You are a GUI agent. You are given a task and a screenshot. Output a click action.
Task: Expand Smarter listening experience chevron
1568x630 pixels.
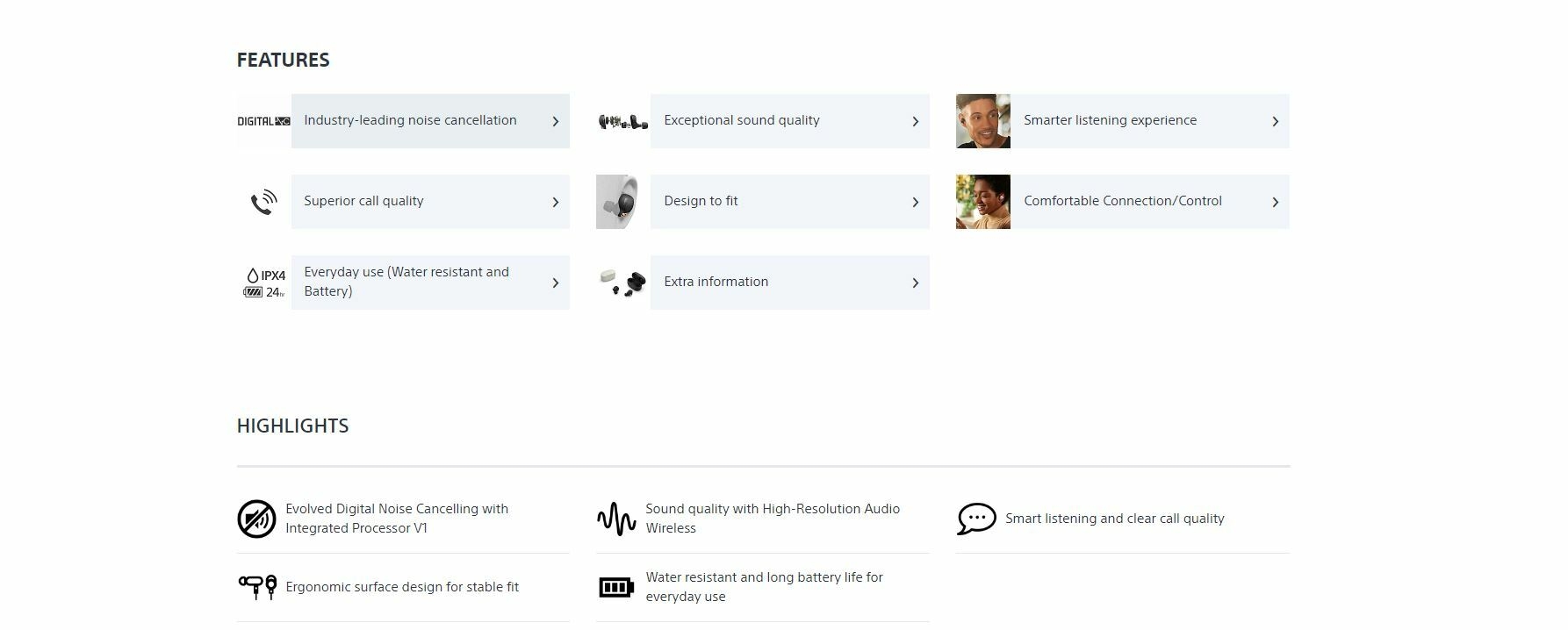pyautogui.click(x=1275, y=121)
